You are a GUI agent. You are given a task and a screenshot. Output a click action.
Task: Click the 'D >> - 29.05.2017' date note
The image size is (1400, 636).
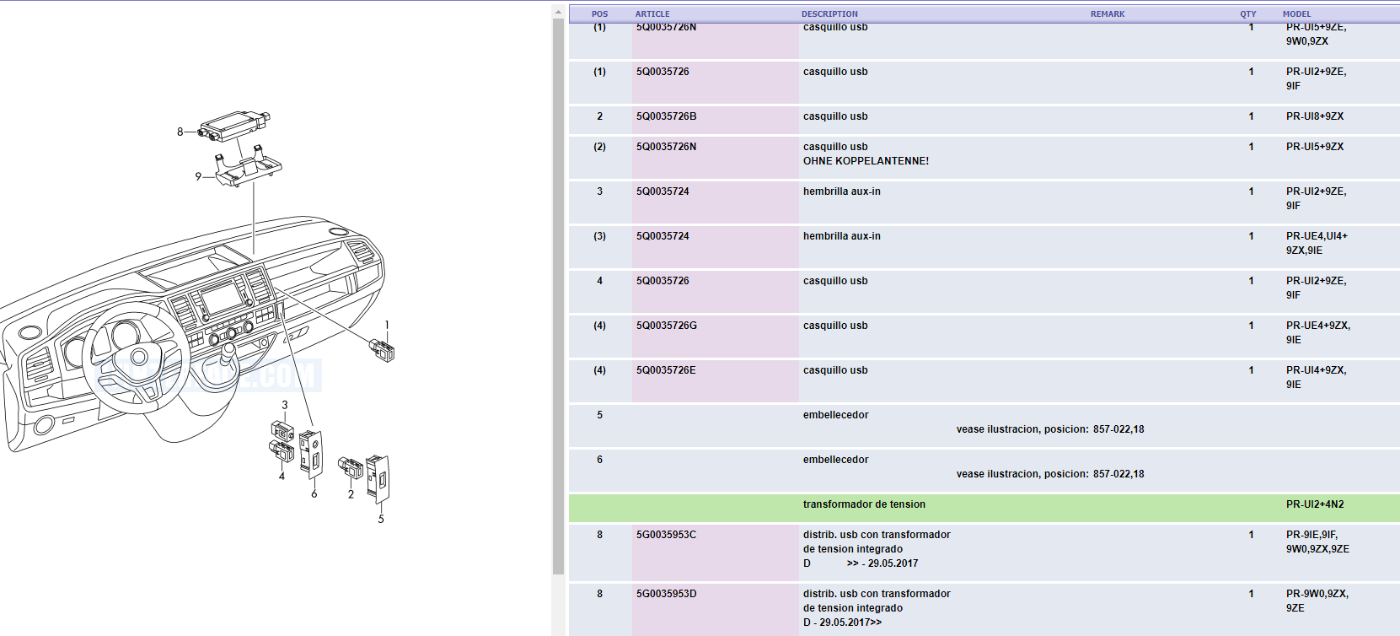pos(860,563)
